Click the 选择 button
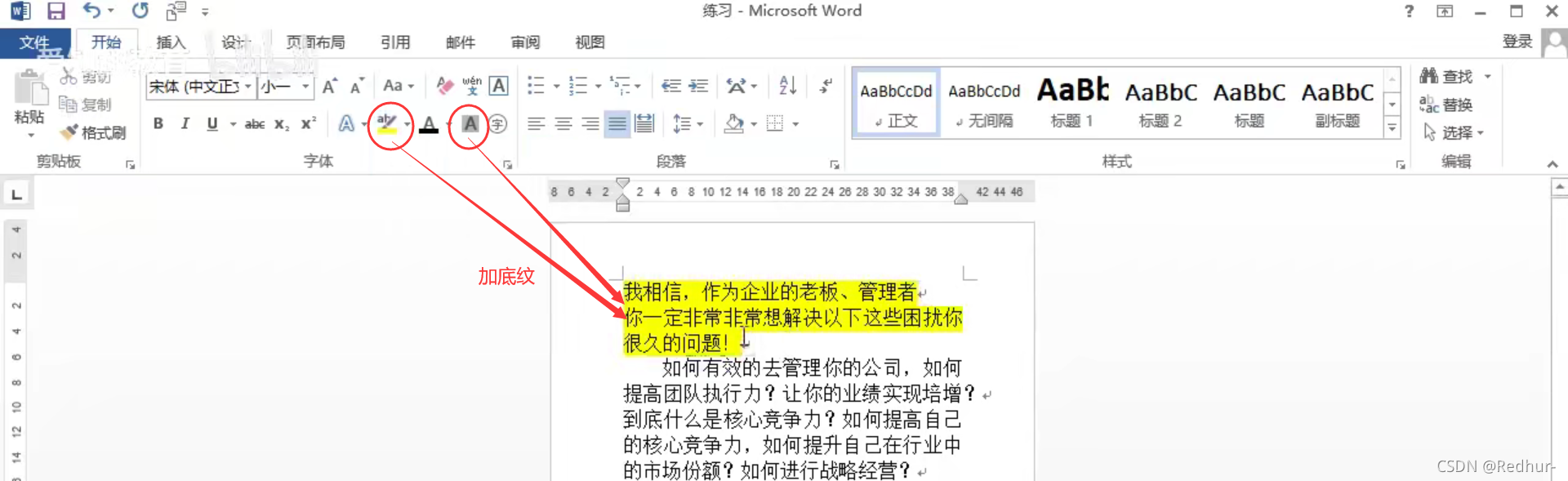 click(1454, 132)
